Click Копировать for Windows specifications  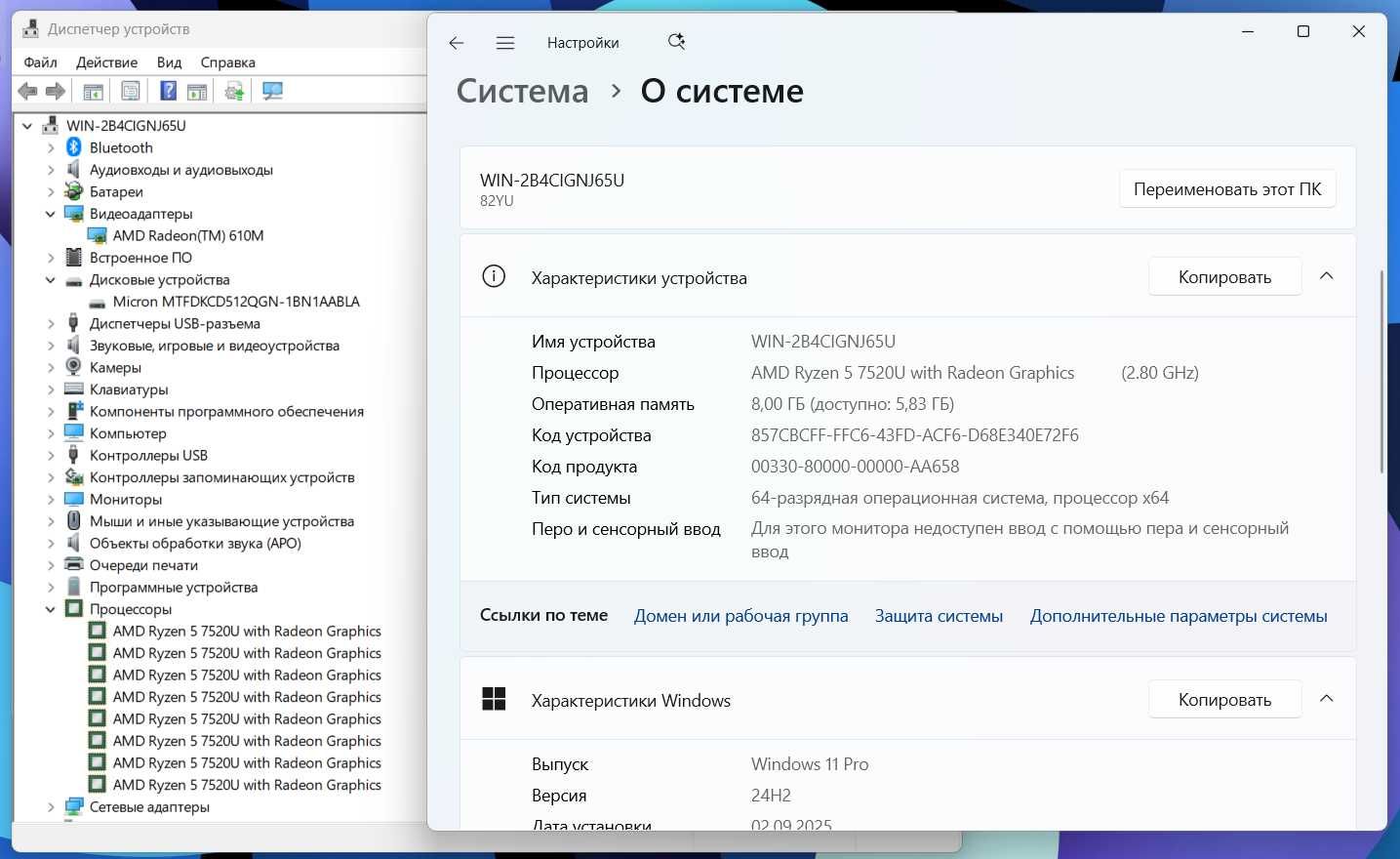(1225, 700)
